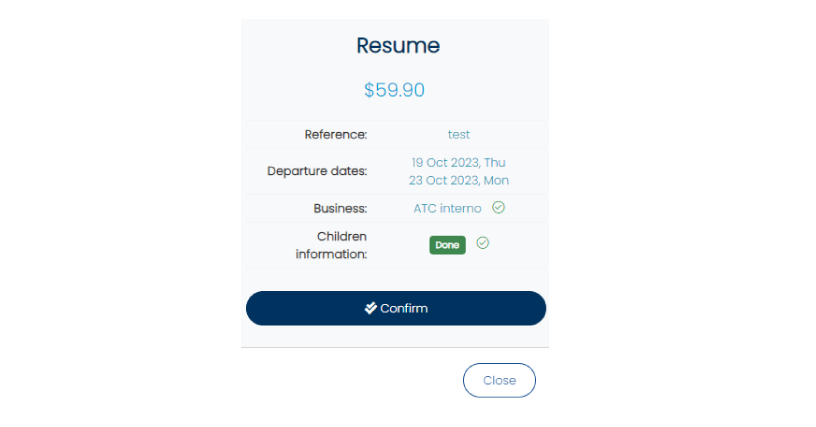Click the "Business:" label

pyautogui.click(x=340, y=208)
